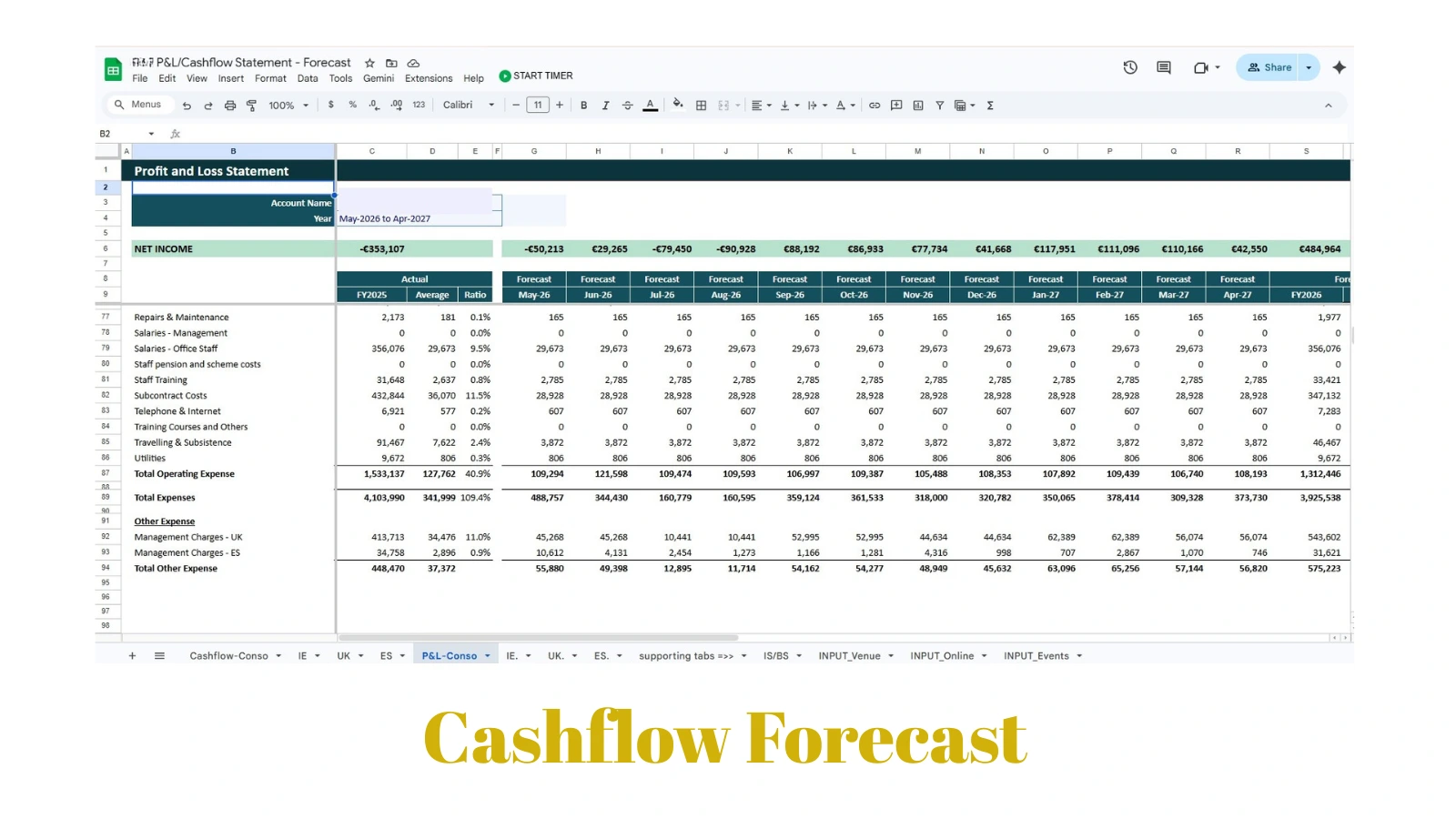Apply strikethrough to cell text
This screenshot has height=819, width=1456.
point(627,106)
